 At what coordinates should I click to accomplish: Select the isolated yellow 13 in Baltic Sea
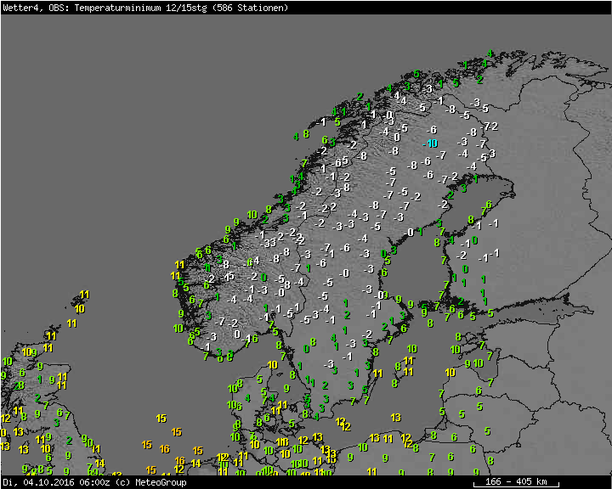pyautogui.click(x=396, y=417)
